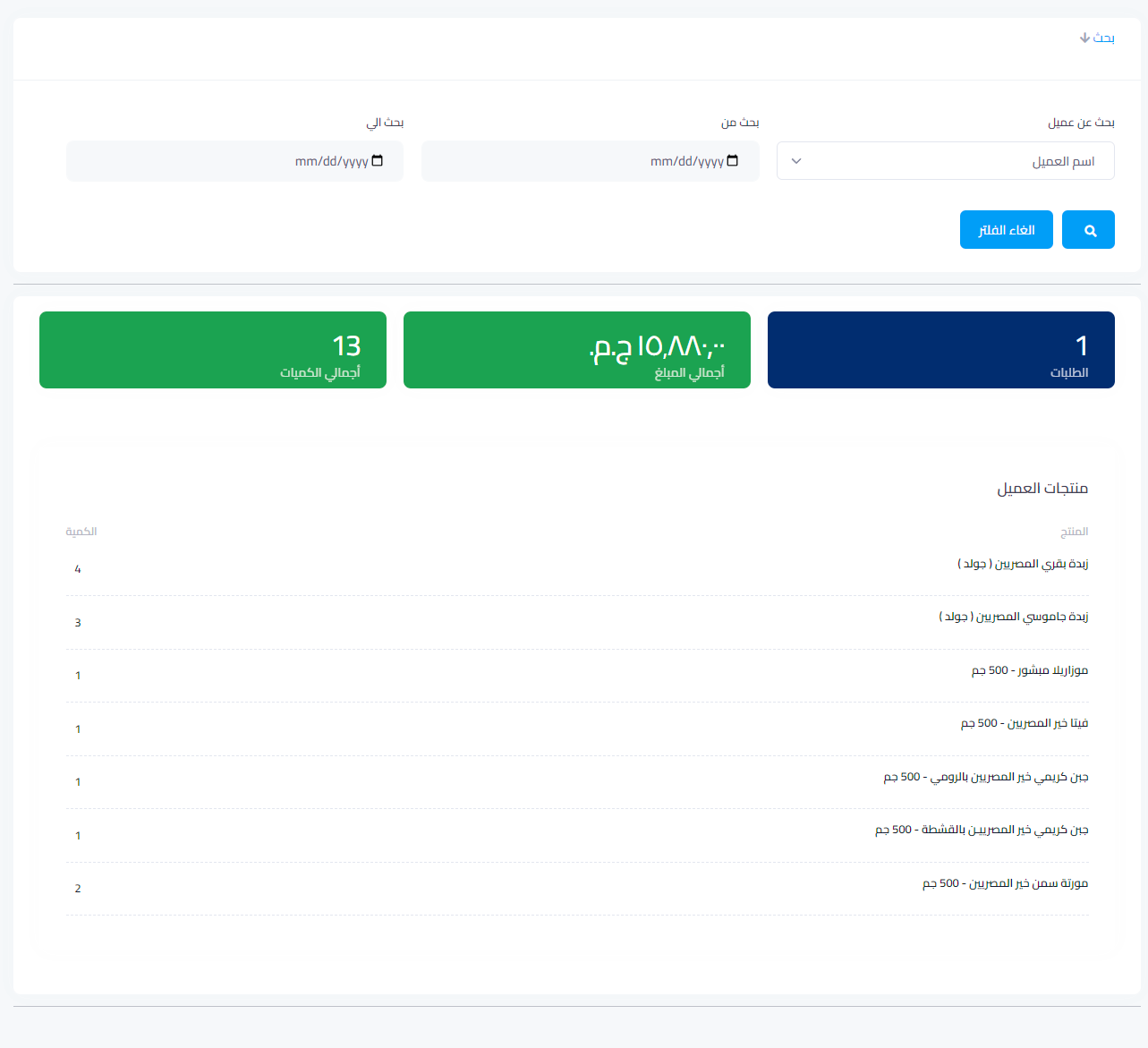Viewport: 1148px width, 1048px height.
Task: Select row موزاريلا مبشور - 500 جم
Action: pos(577,676)
